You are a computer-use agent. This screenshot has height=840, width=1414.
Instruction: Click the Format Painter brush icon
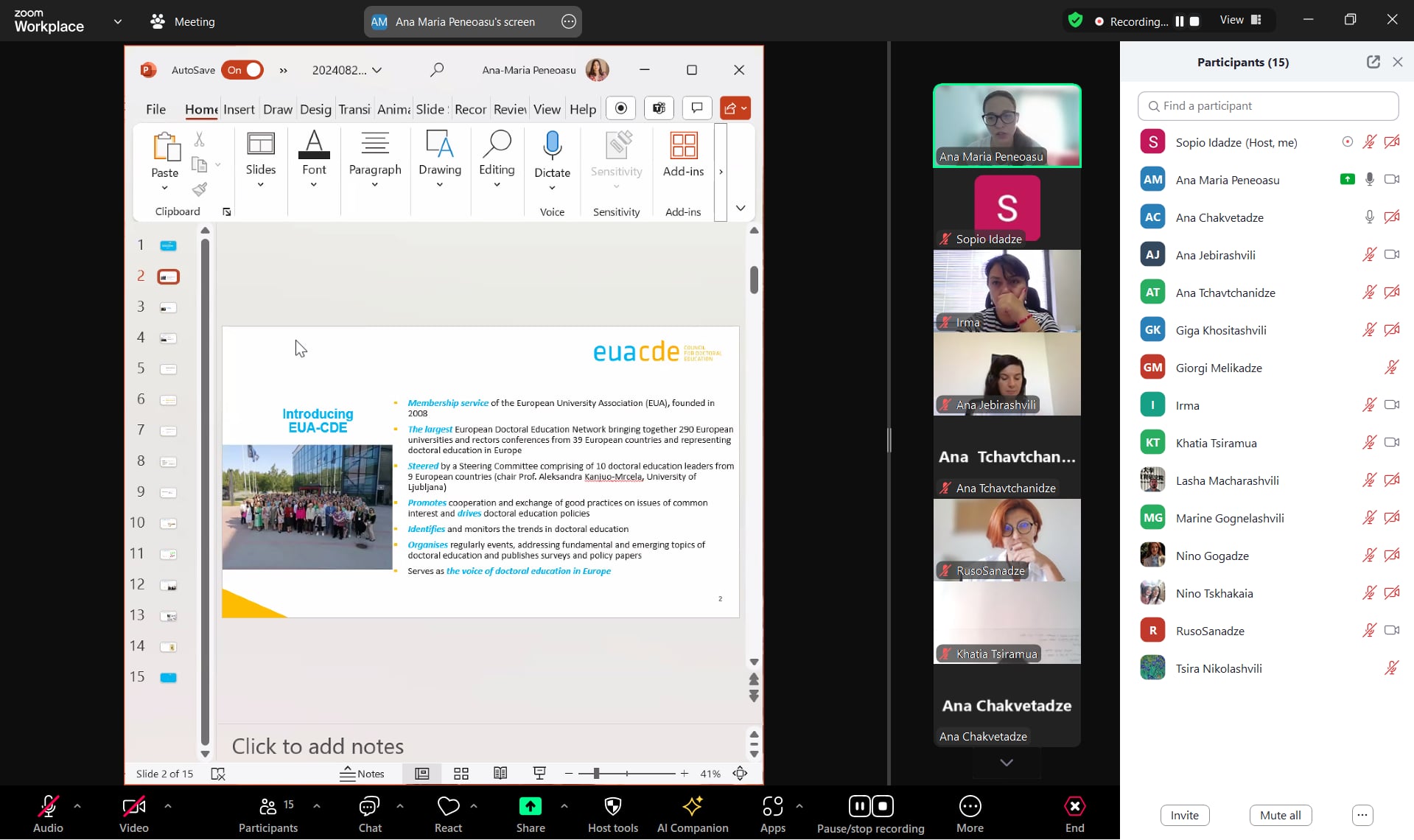[199, 189]
